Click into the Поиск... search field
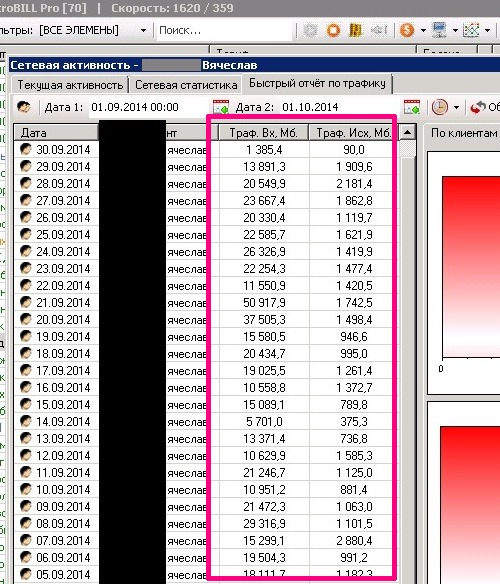500x584 pixels. tap(224, 30)
